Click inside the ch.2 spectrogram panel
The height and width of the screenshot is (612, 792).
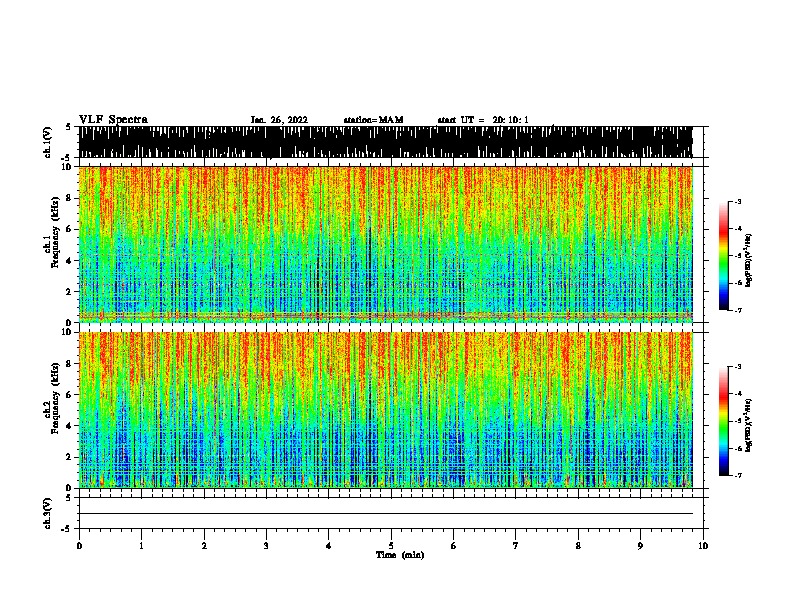click(386, 410)
